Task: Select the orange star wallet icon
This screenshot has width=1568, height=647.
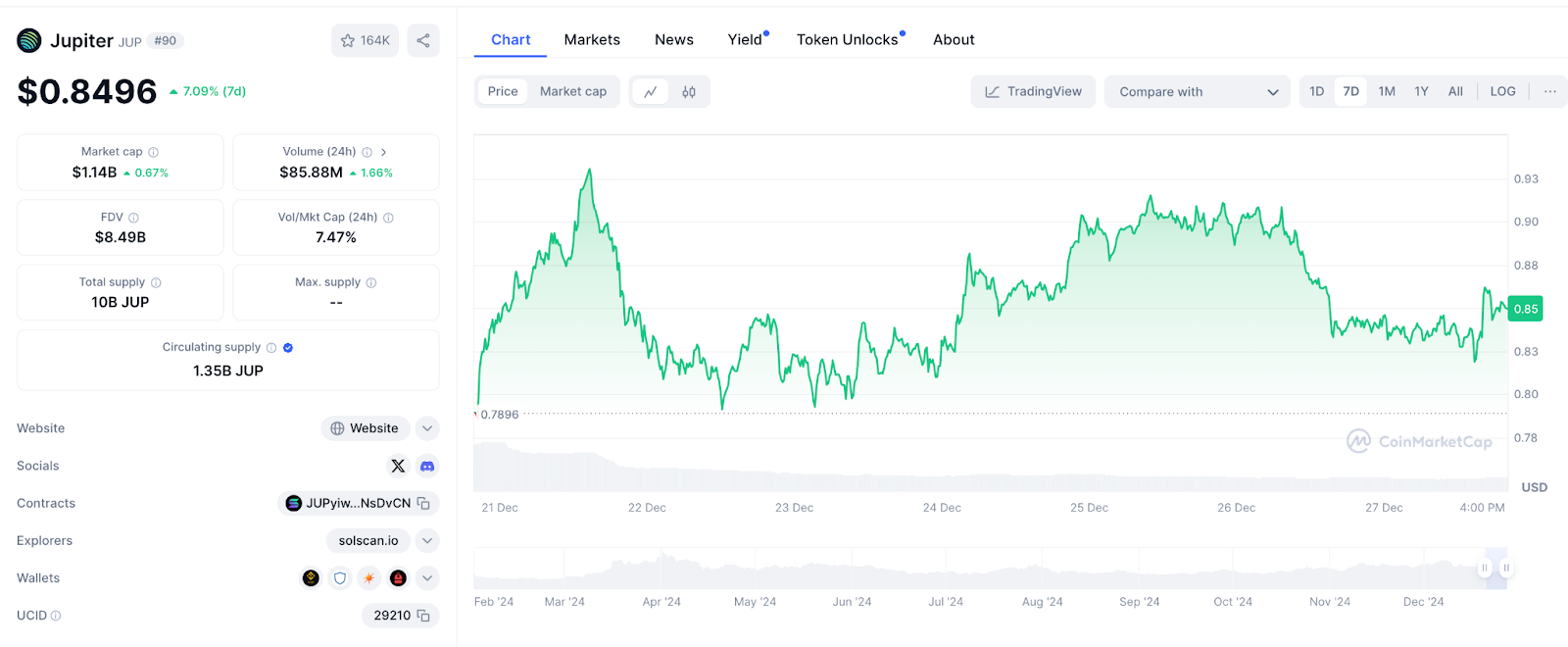Action: coord(369,578)
